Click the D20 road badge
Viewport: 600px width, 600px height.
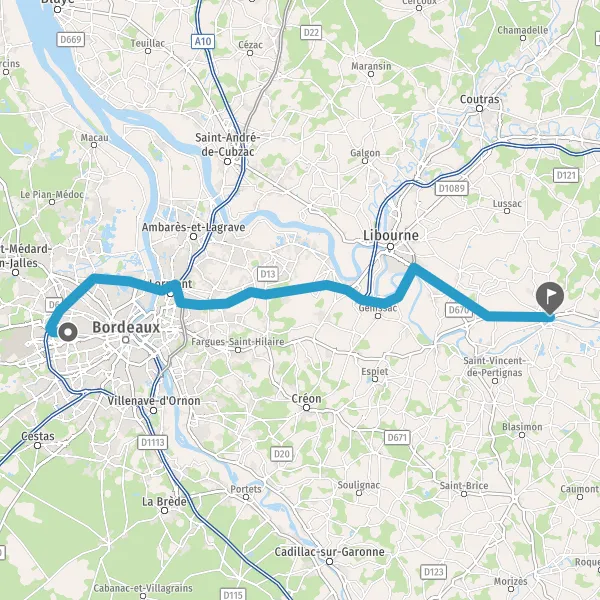(x=282, y=453)
